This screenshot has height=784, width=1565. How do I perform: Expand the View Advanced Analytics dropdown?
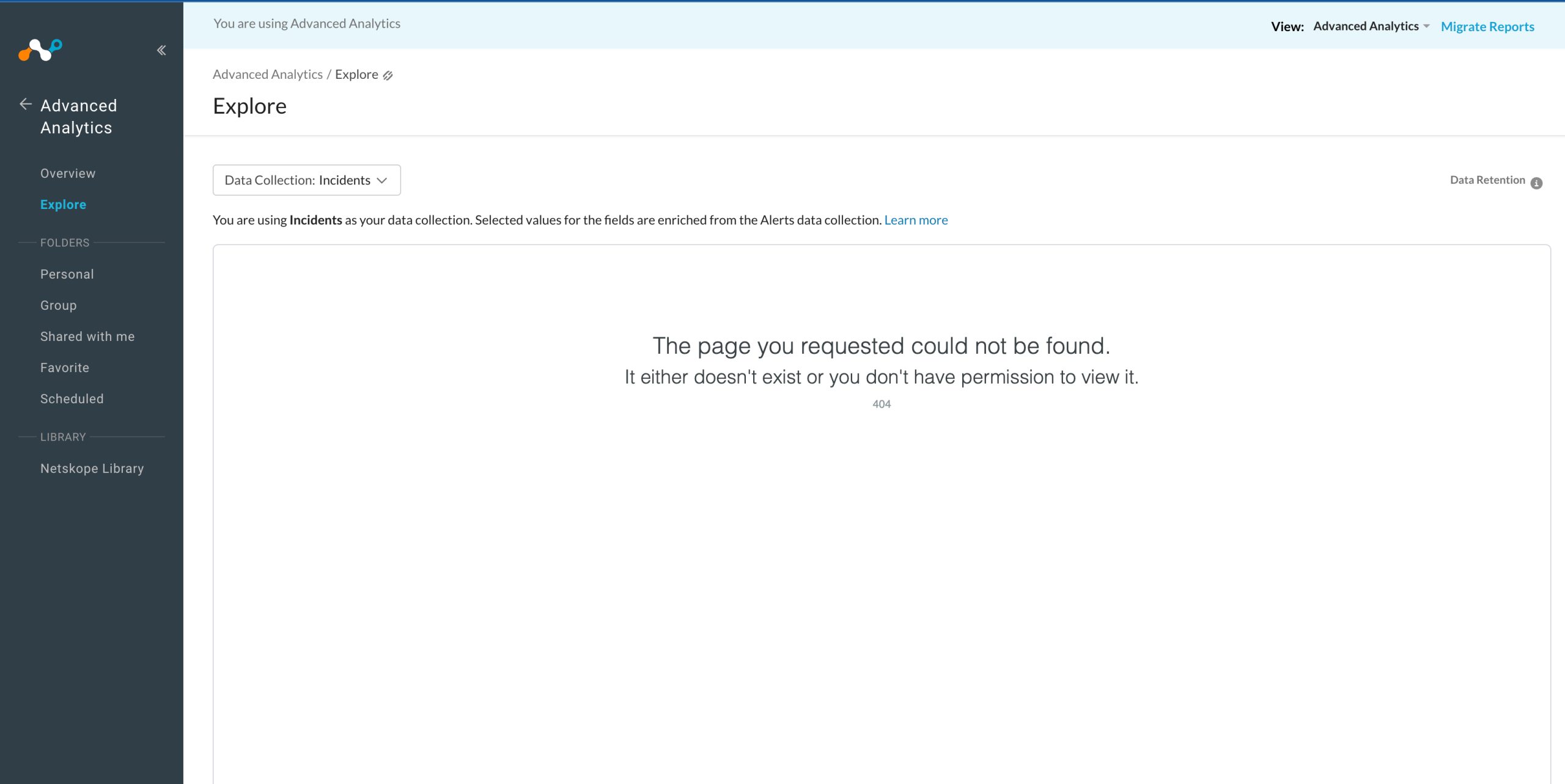click(1371, 26)
